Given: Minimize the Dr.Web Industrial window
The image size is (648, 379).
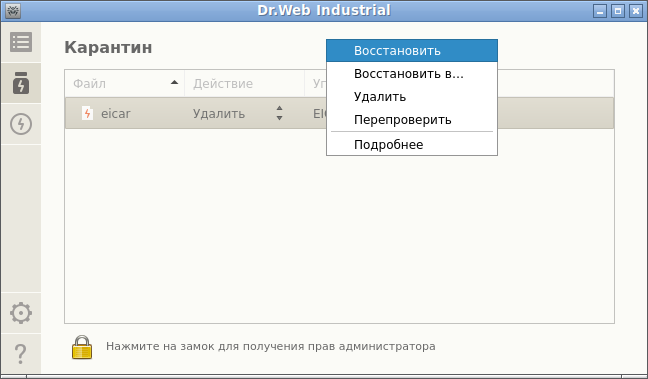Looking at the screenshot, I should pos(600,11).
